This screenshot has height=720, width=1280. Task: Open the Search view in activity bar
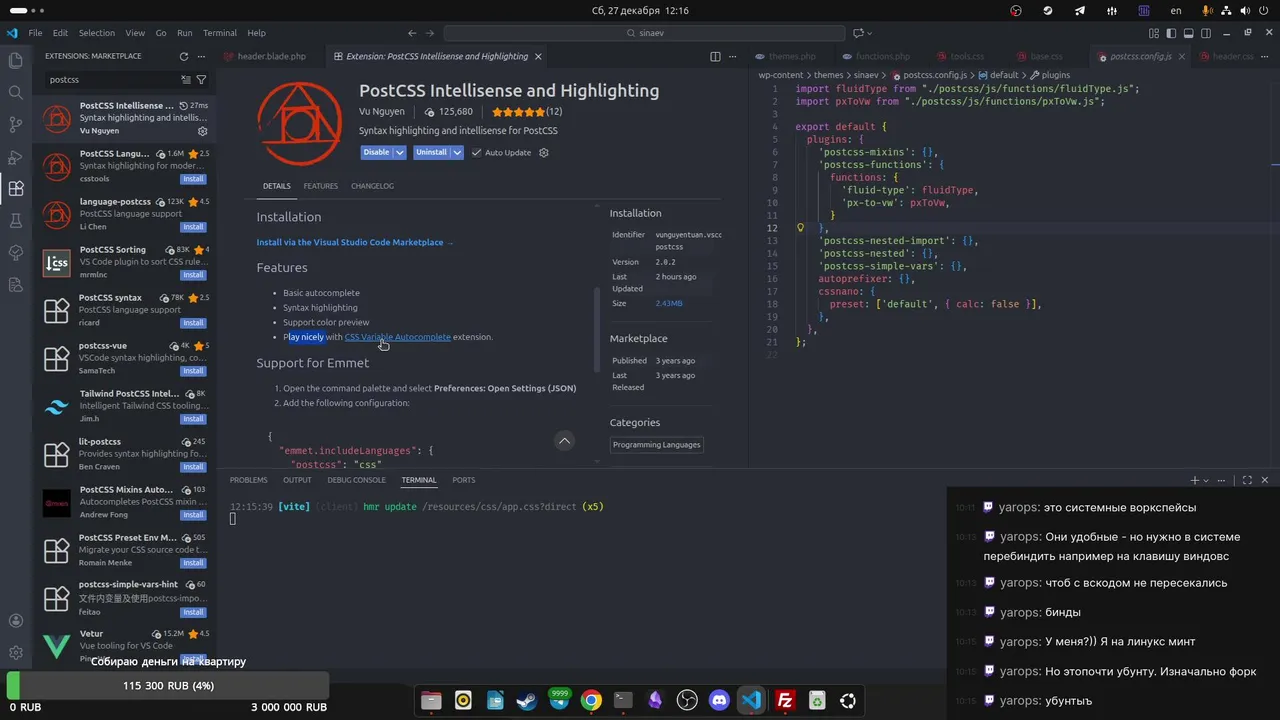tap(16, 92)
